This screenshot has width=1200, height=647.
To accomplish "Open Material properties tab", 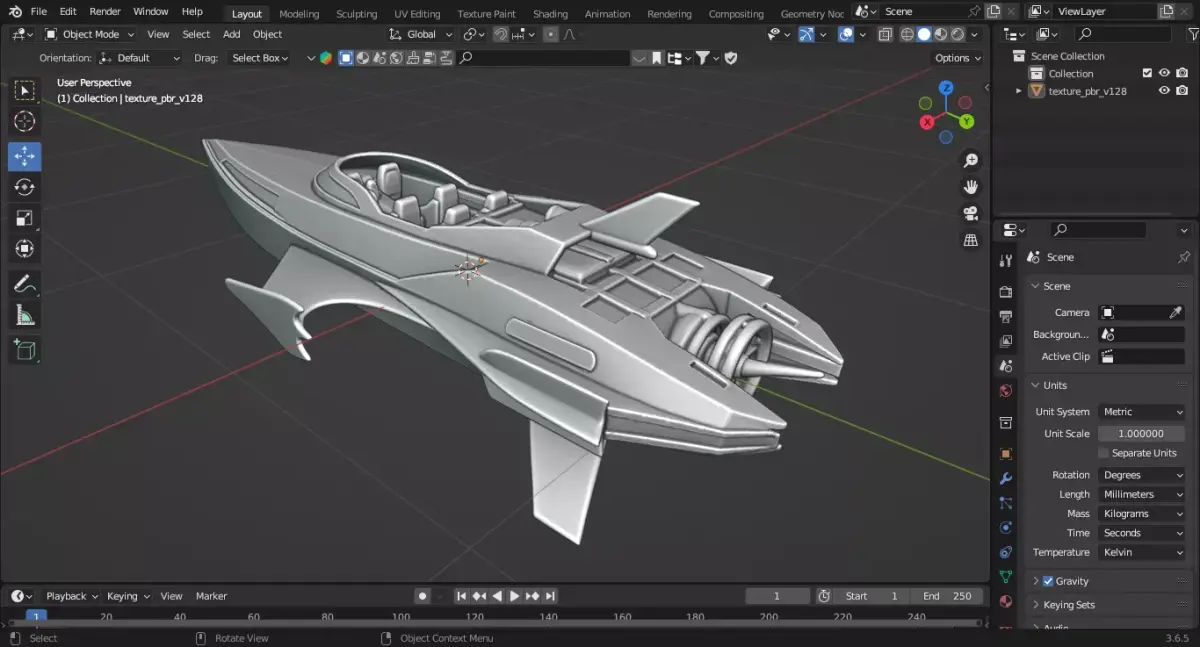I will pos(1006,602).
